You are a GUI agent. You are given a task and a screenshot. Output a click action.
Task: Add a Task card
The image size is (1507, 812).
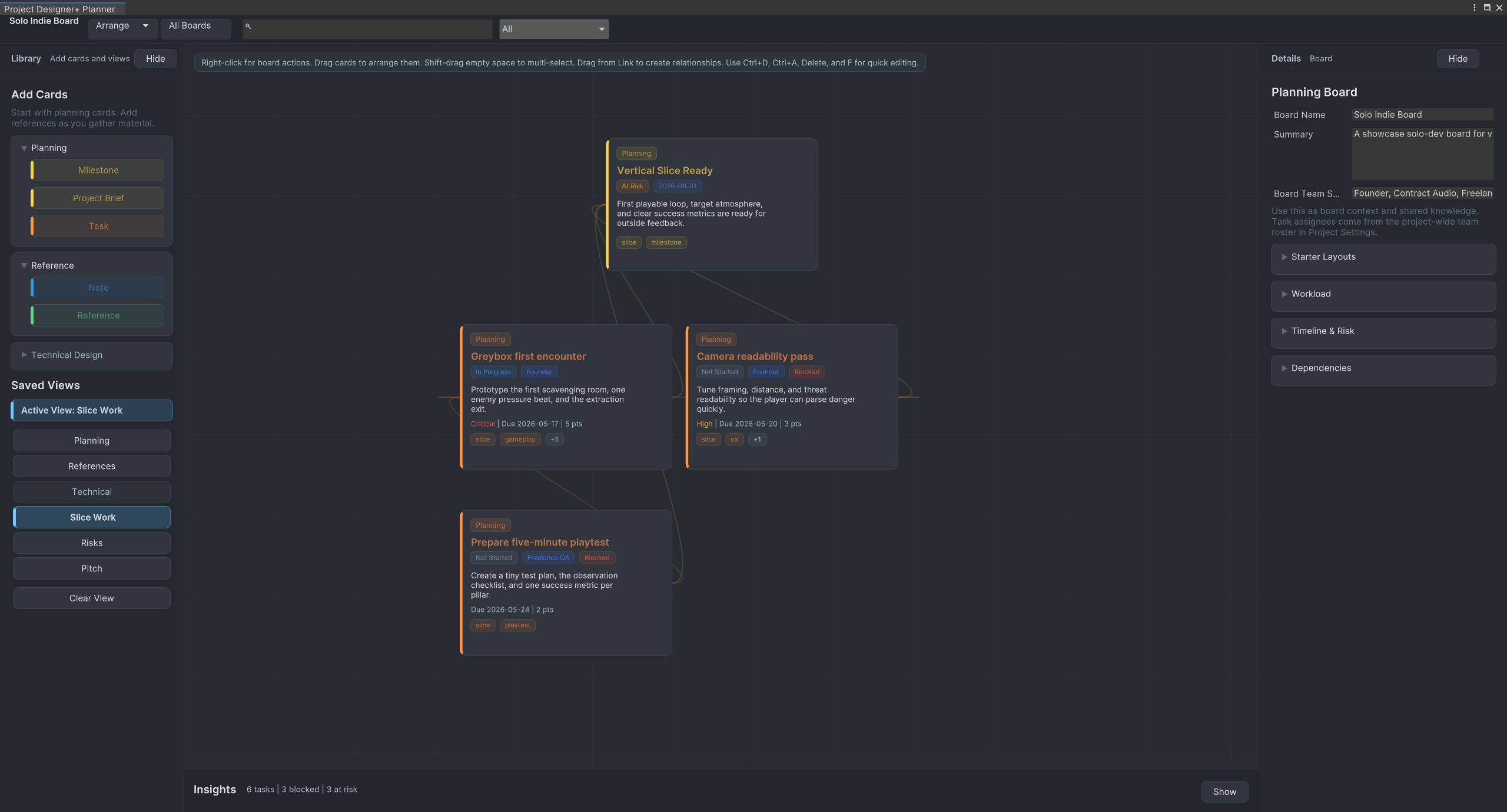pos(98,227)
